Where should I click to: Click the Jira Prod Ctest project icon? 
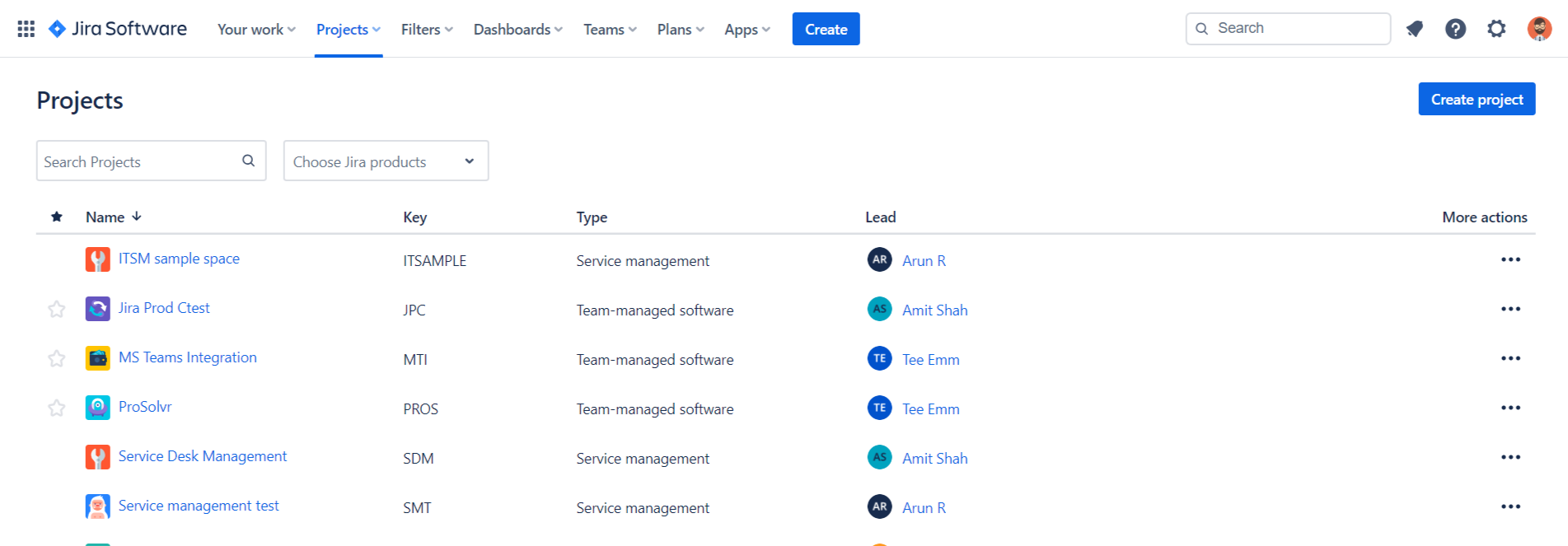98,309
